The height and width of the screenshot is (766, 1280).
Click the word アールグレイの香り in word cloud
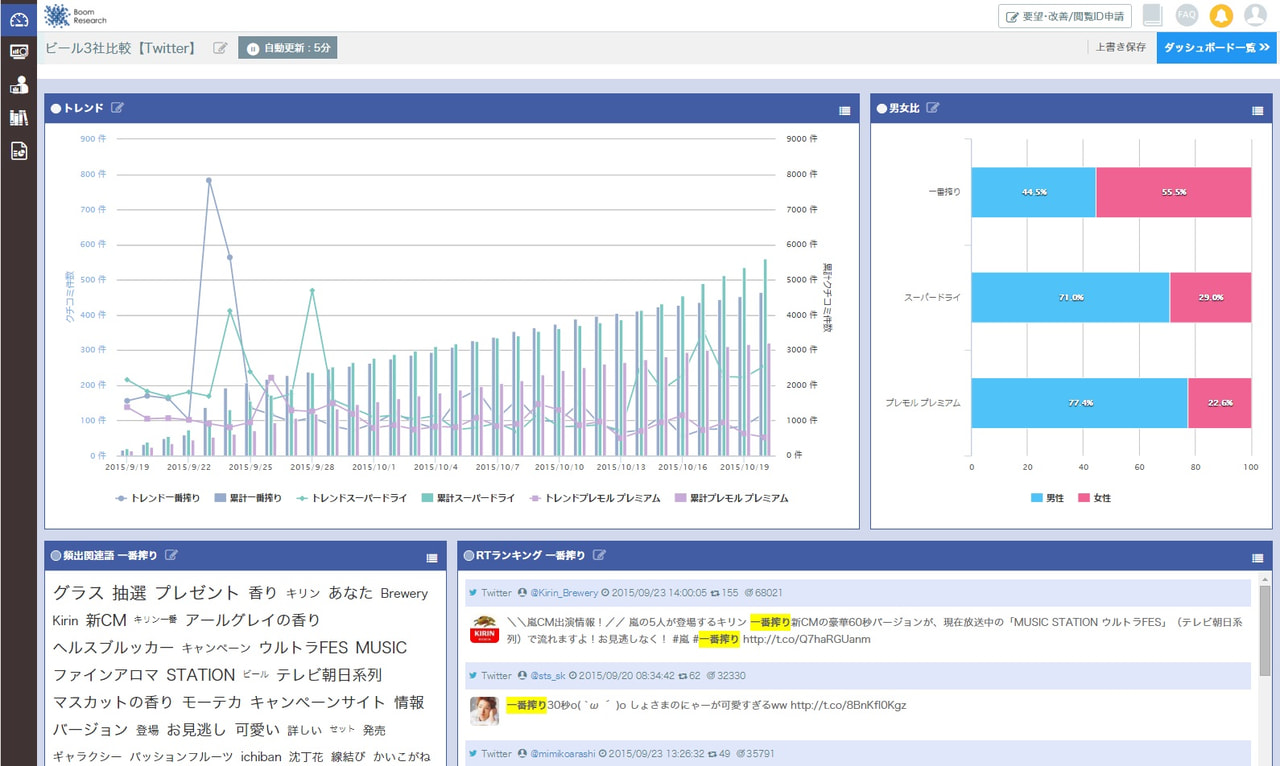(x=253, y=620)
